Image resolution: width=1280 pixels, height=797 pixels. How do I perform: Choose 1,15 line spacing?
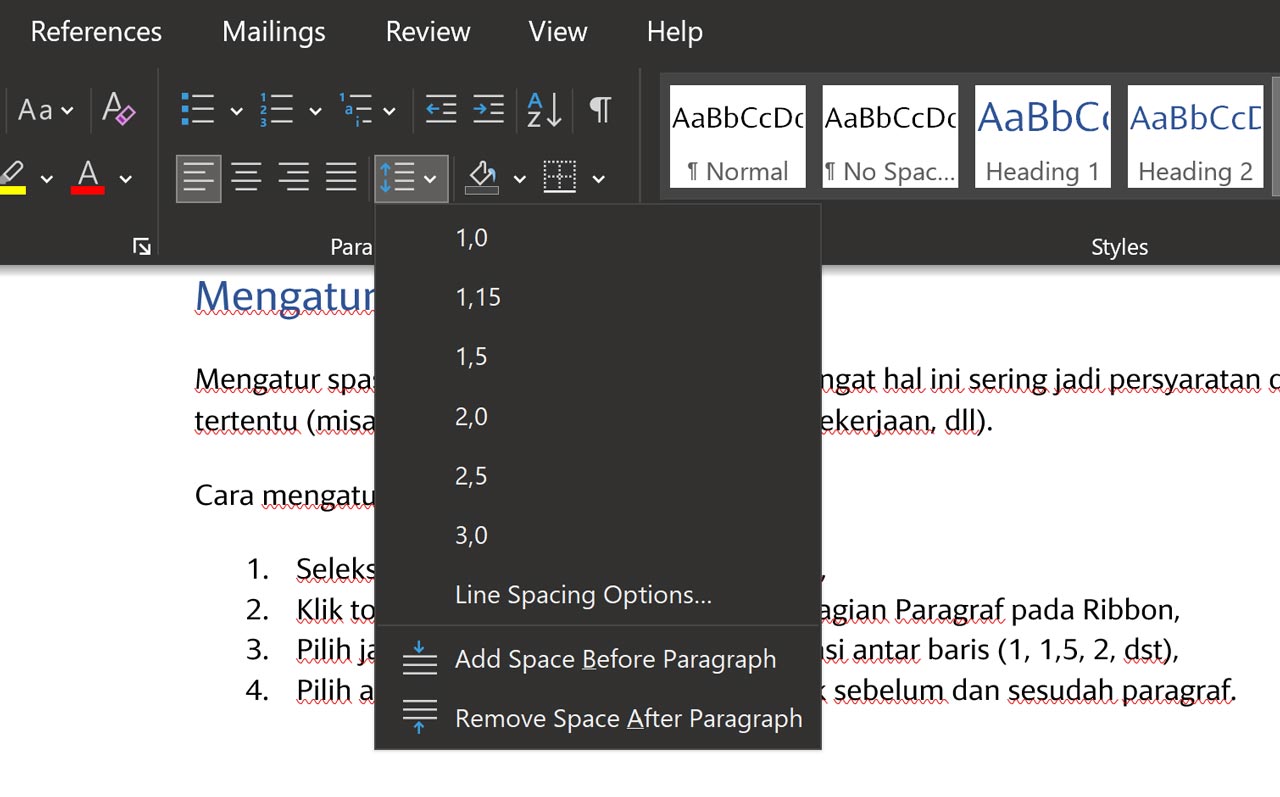[598, 297]
